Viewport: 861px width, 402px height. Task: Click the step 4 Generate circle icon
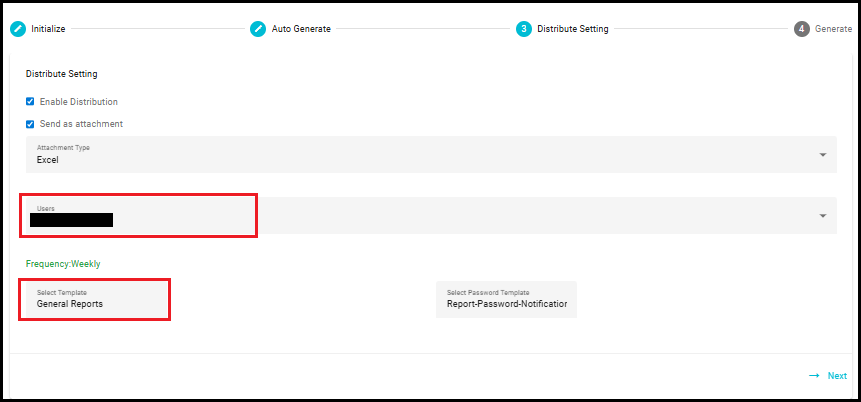point(802,29)
